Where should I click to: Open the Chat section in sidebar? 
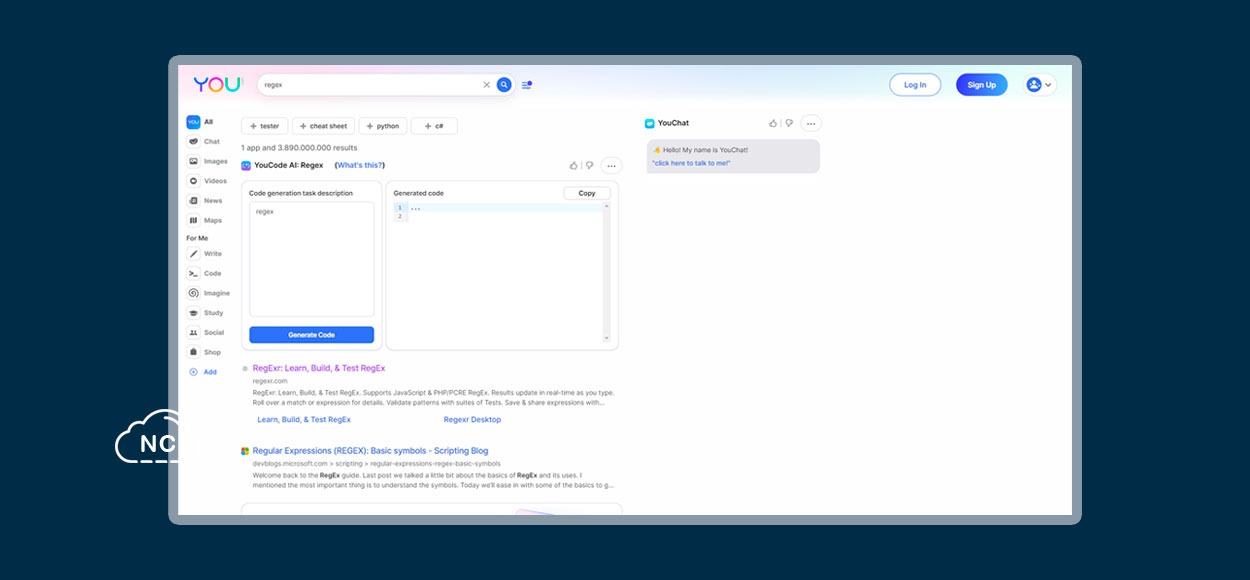coord(204,142)
